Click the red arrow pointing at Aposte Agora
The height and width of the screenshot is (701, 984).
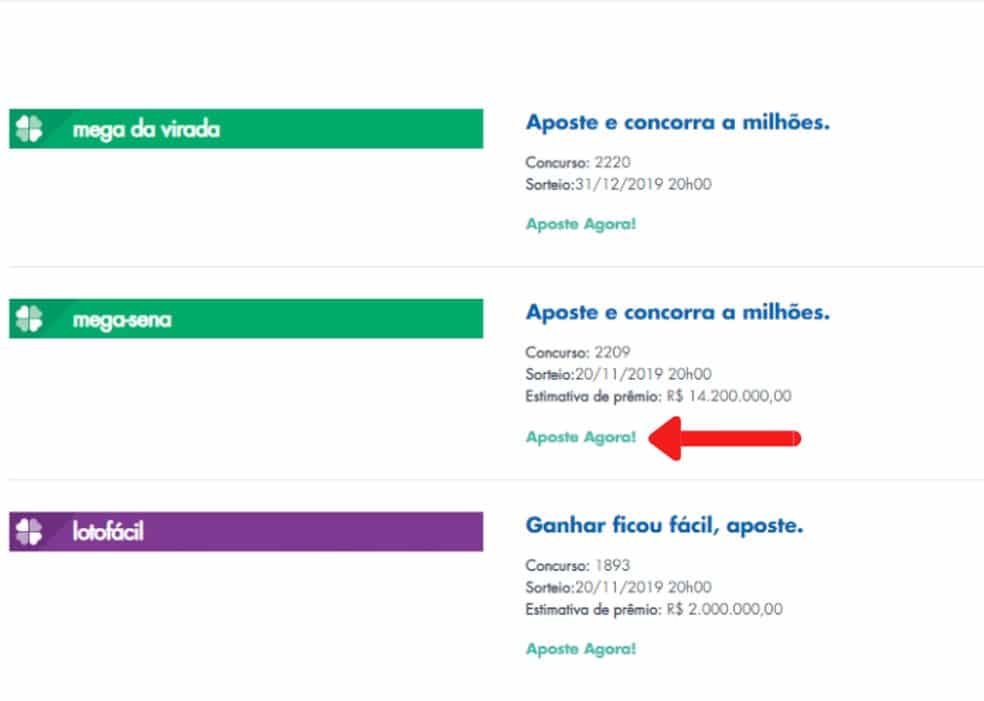[725, 437]
